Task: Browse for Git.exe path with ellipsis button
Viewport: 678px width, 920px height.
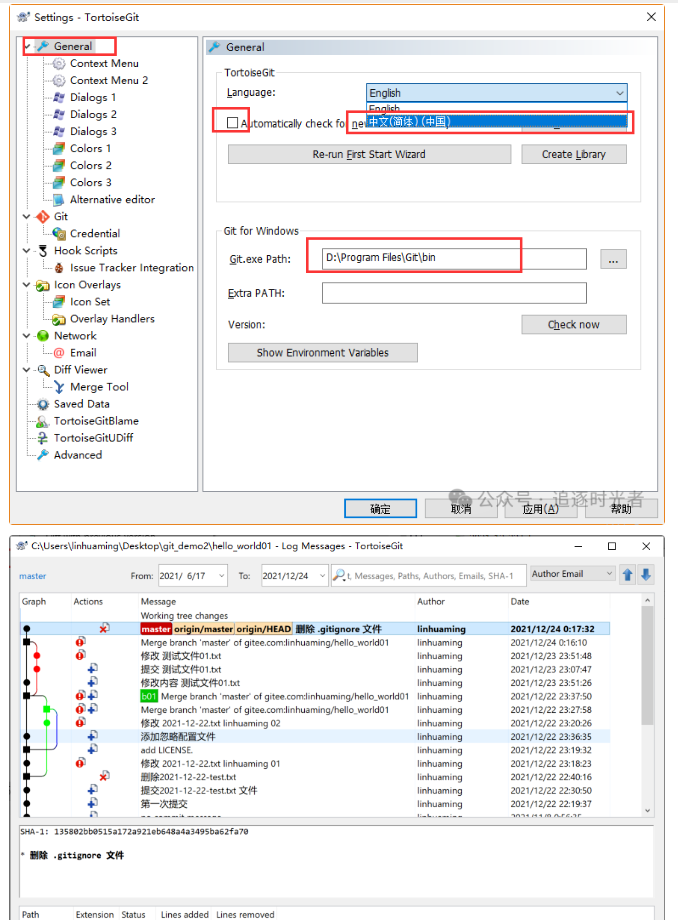Action: point(613,259)
